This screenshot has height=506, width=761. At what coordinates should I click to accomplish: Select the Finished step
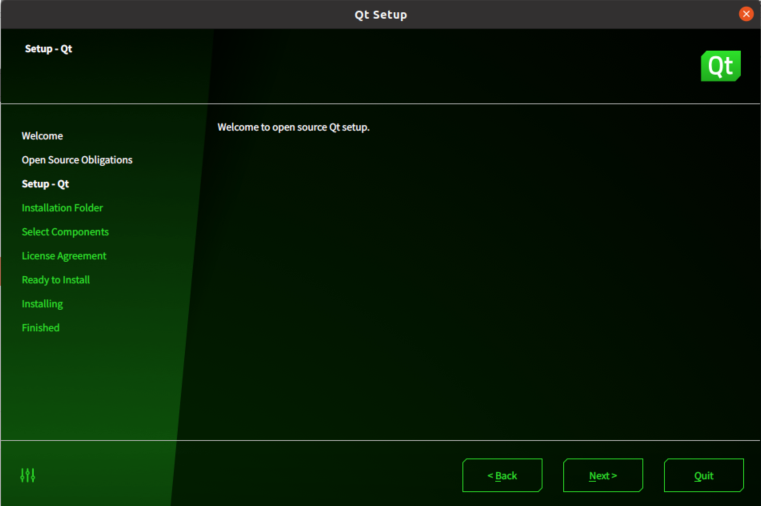coord(40,328)
